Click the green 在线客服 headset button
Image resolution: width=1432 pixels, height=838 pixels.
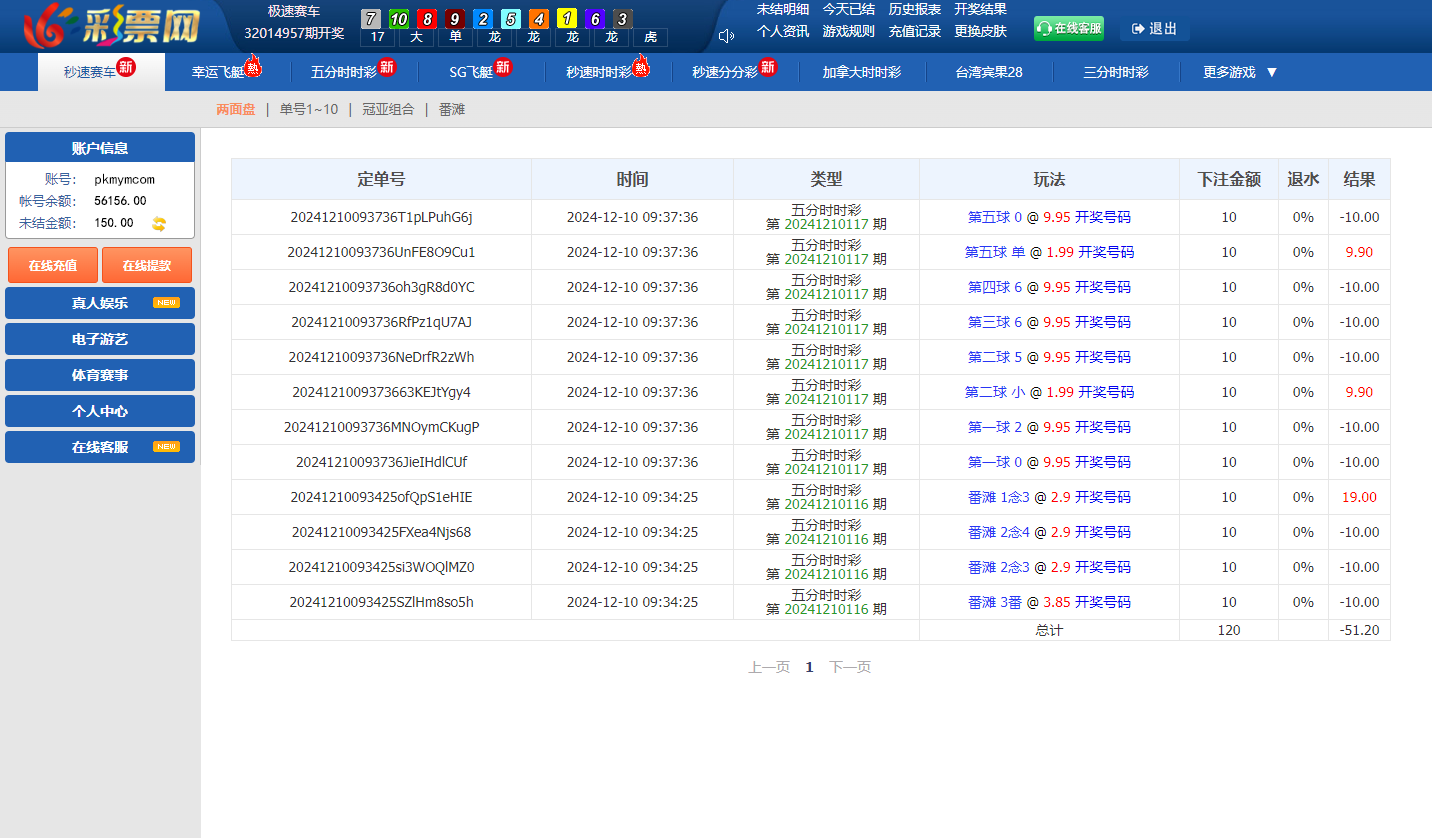click(x=1068, y=29)
